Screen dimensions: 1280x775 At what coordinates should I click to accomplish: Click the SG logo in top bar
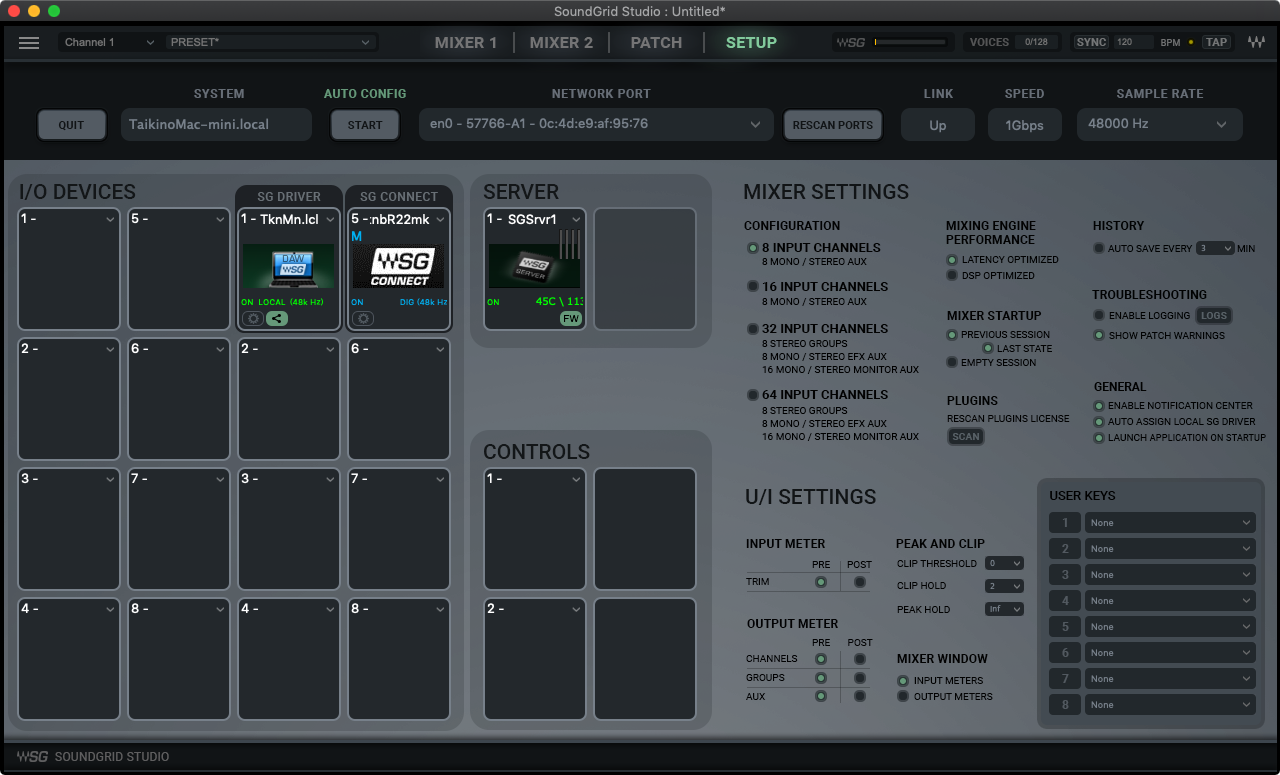tap(851, 42)
